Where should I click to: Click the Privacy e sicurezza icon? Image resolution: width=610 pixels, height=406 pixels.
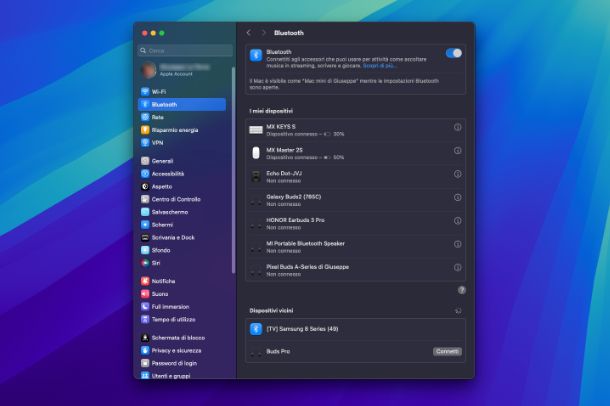[145, 350]
